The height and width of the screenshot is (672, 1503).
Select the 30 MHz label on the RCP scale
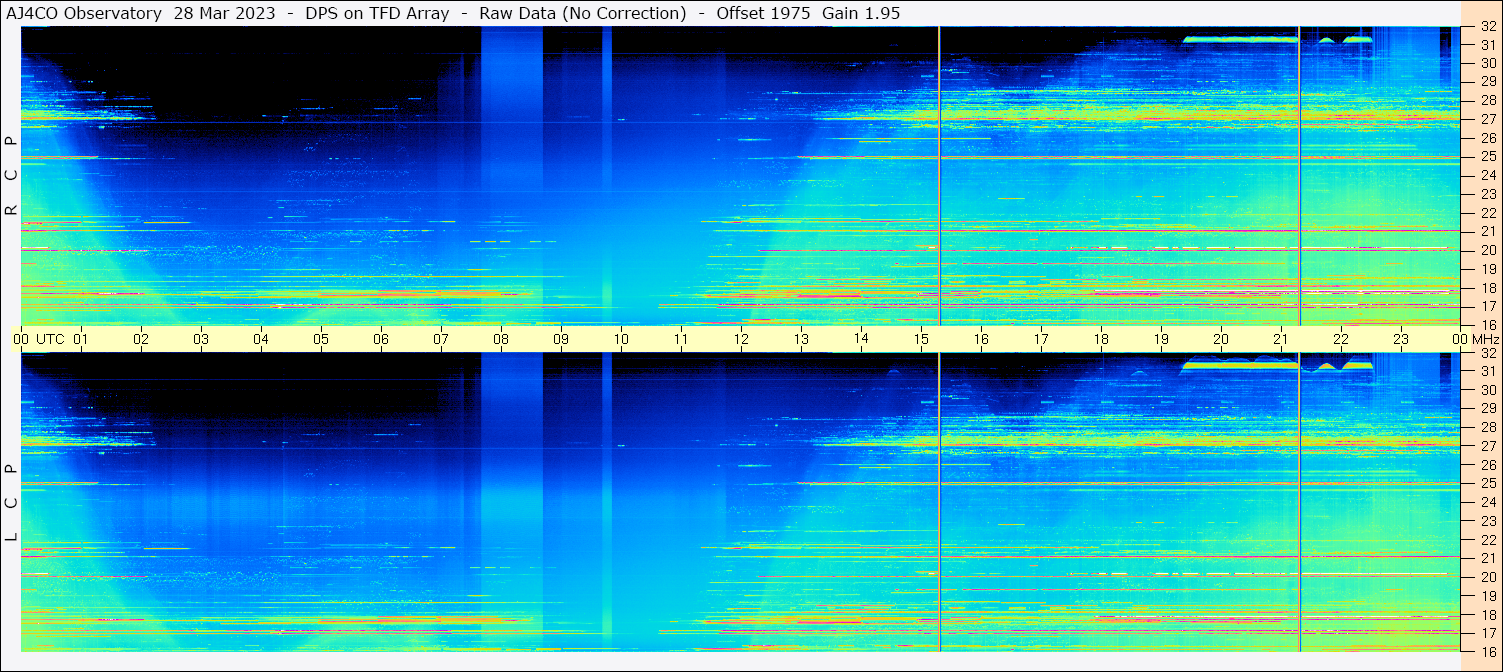(x=1488, y=63)
